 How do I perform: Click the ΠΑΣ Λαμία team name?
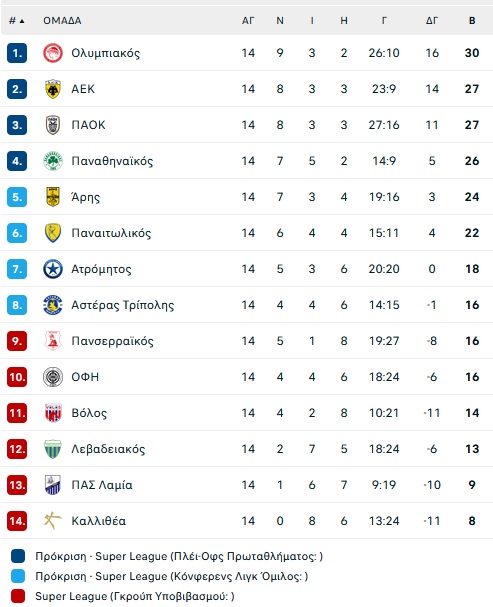(102, 485)
